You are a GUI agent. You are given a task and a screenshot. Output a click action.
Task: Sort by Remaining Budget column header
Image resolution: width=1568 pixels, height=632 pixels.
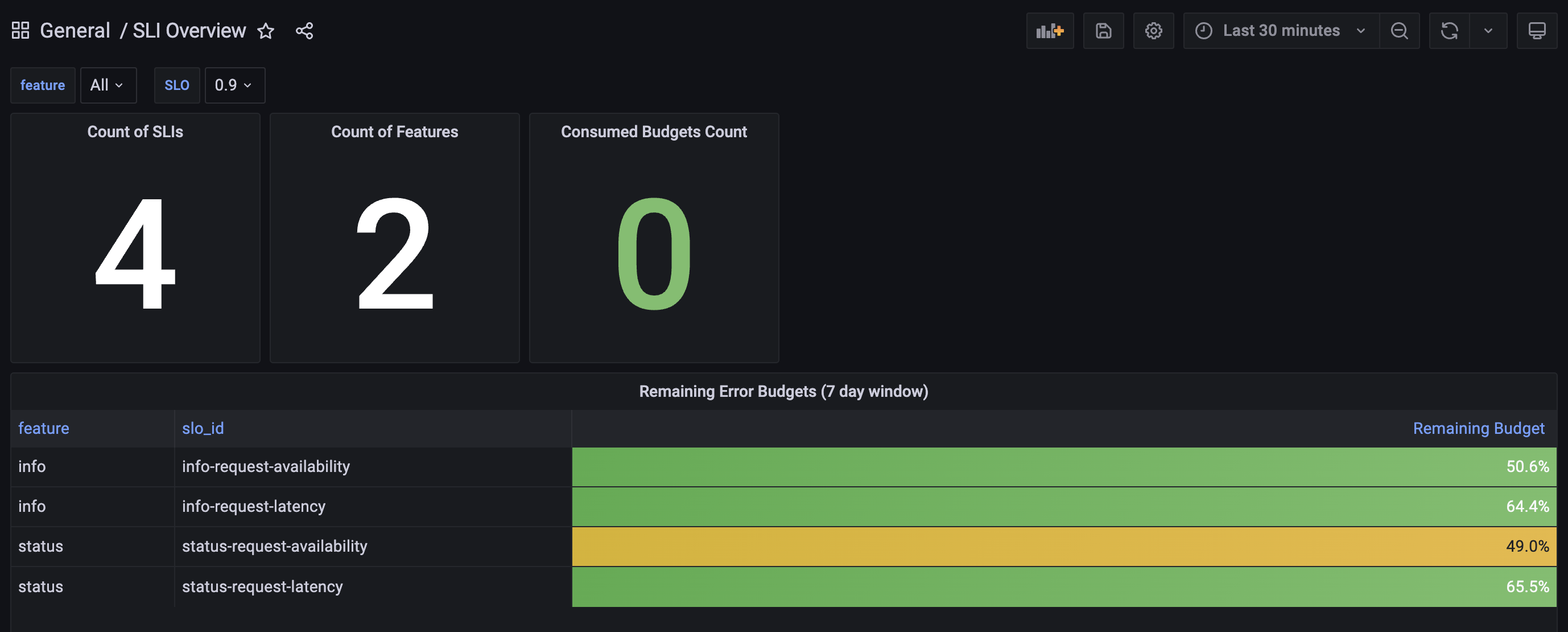(x=1478, y=428)
